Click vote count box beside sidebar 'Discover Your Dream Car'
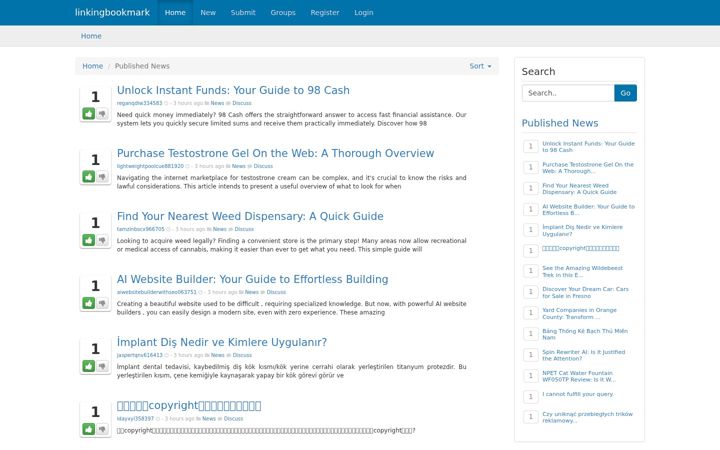The height and width of the screenshot is (450, 720). click(531, 292)
